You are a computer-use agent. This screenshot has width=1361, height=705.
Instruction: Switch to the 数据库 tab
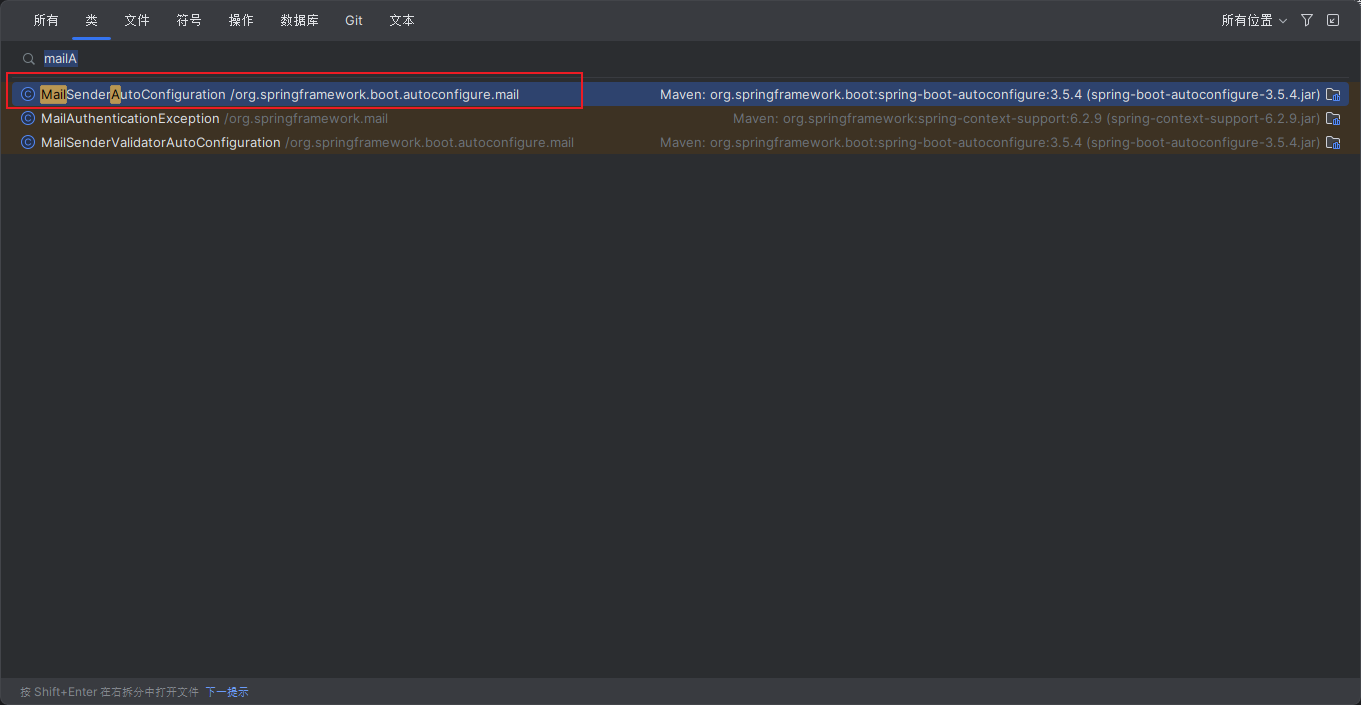[x=300, y=20]
